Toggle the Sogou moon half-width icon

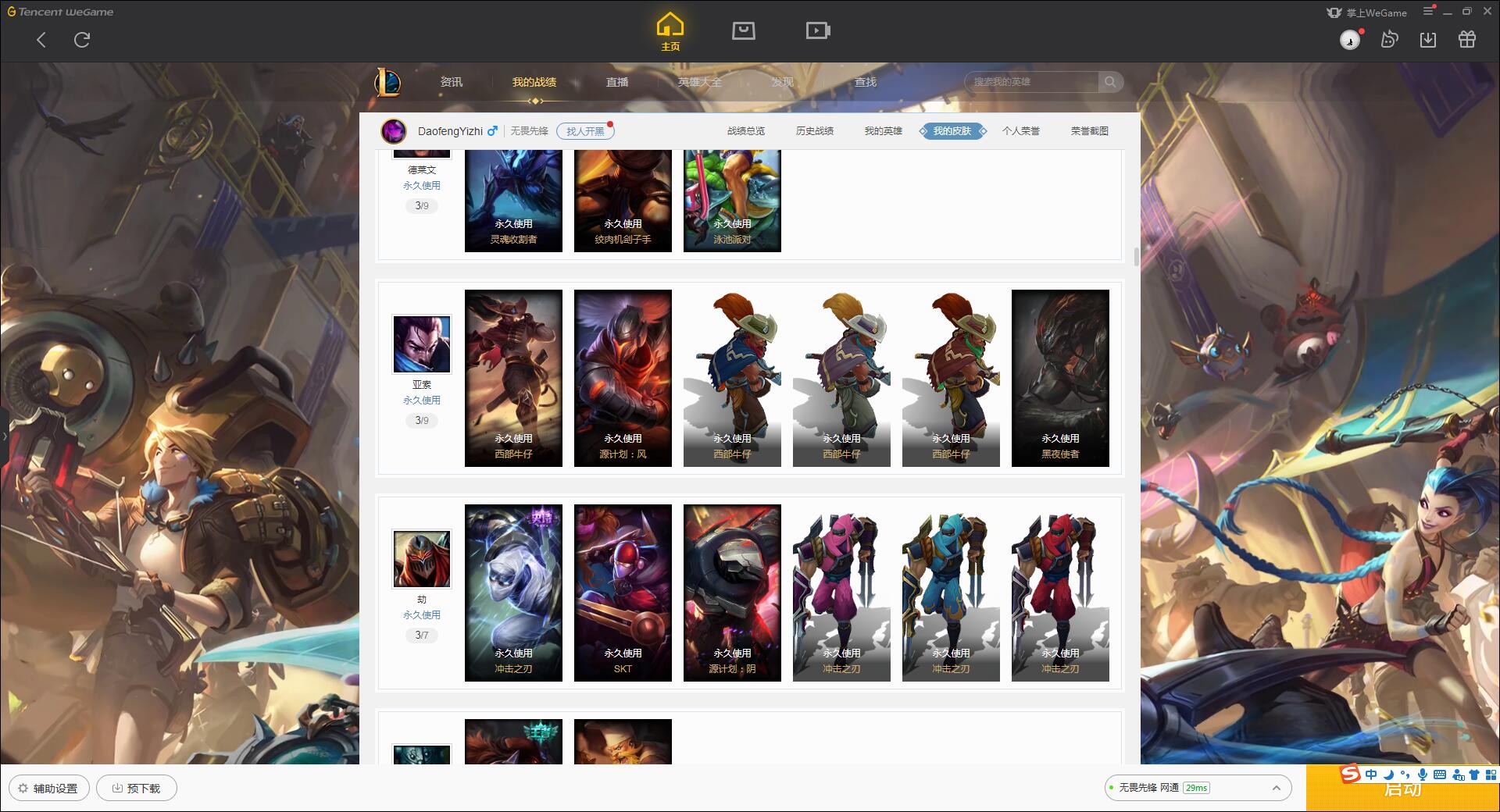pyautogui.click(x=1388, y=775)
